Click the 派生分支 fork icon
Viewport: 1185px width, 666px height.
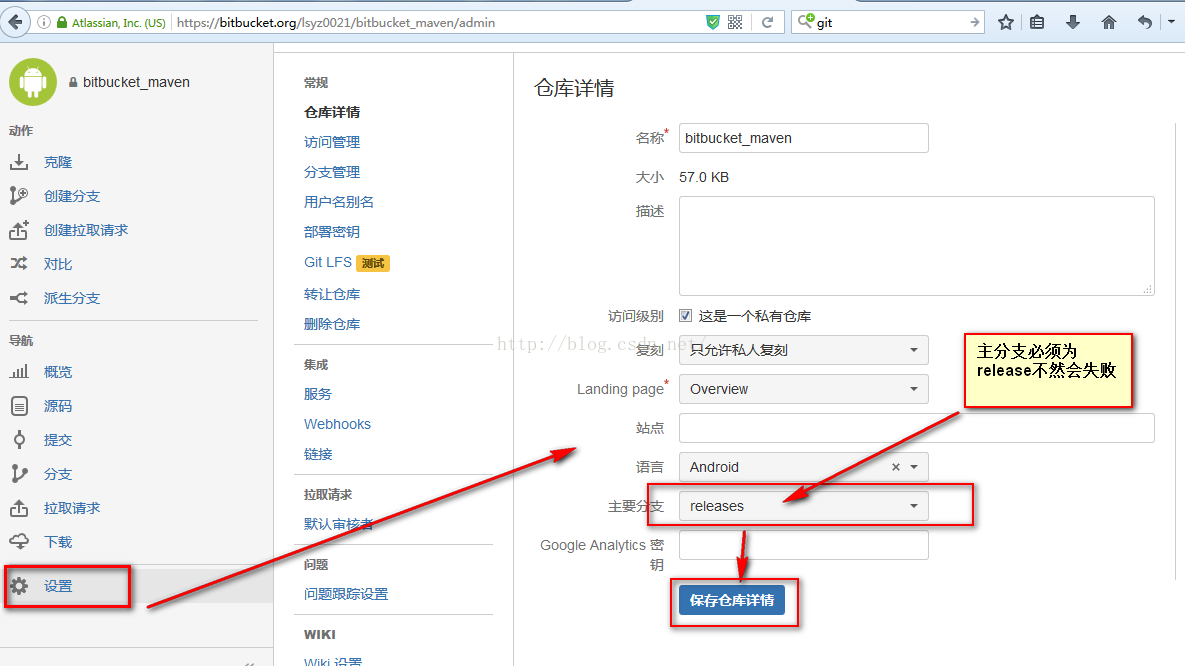(19, 298)
